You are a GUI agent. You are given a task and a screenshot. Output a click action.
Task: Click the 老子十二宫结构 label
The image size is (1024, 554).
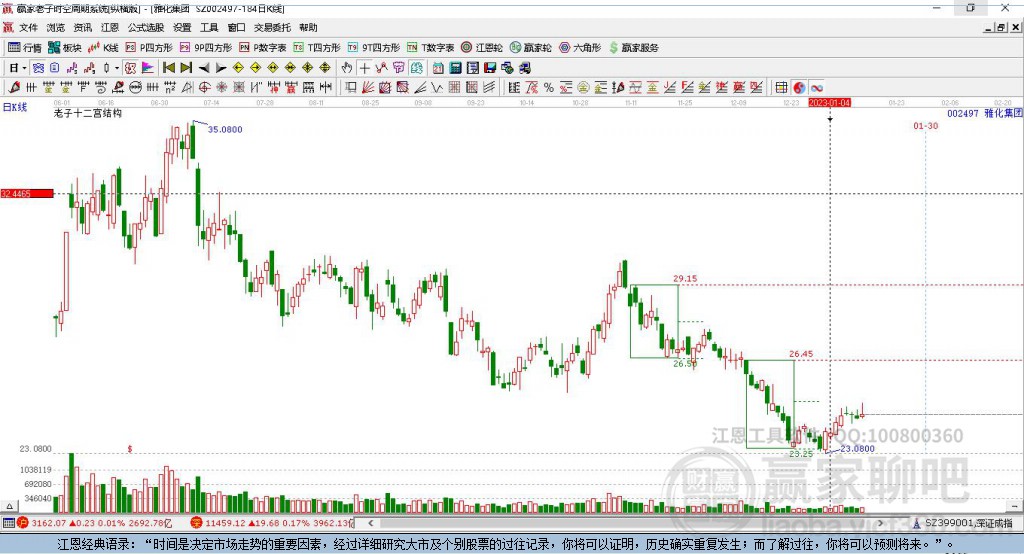[88, 113]
